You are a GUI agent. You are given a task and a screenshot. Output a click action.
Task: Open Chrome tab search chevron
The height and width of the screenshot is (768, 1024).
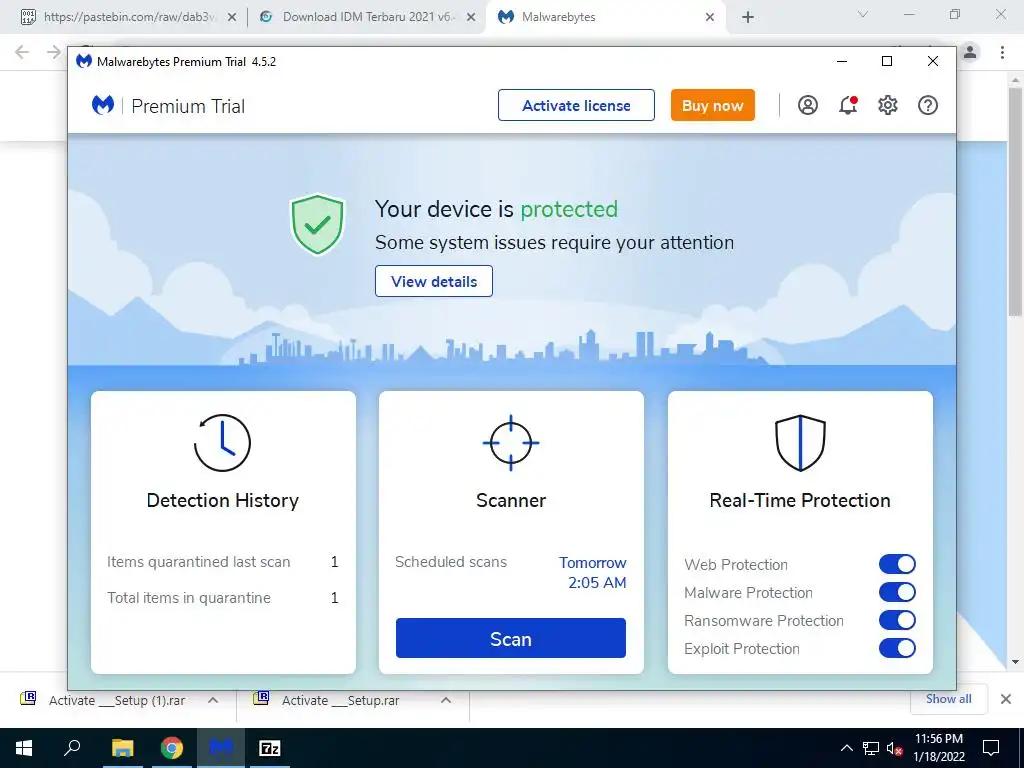(863, 14)
